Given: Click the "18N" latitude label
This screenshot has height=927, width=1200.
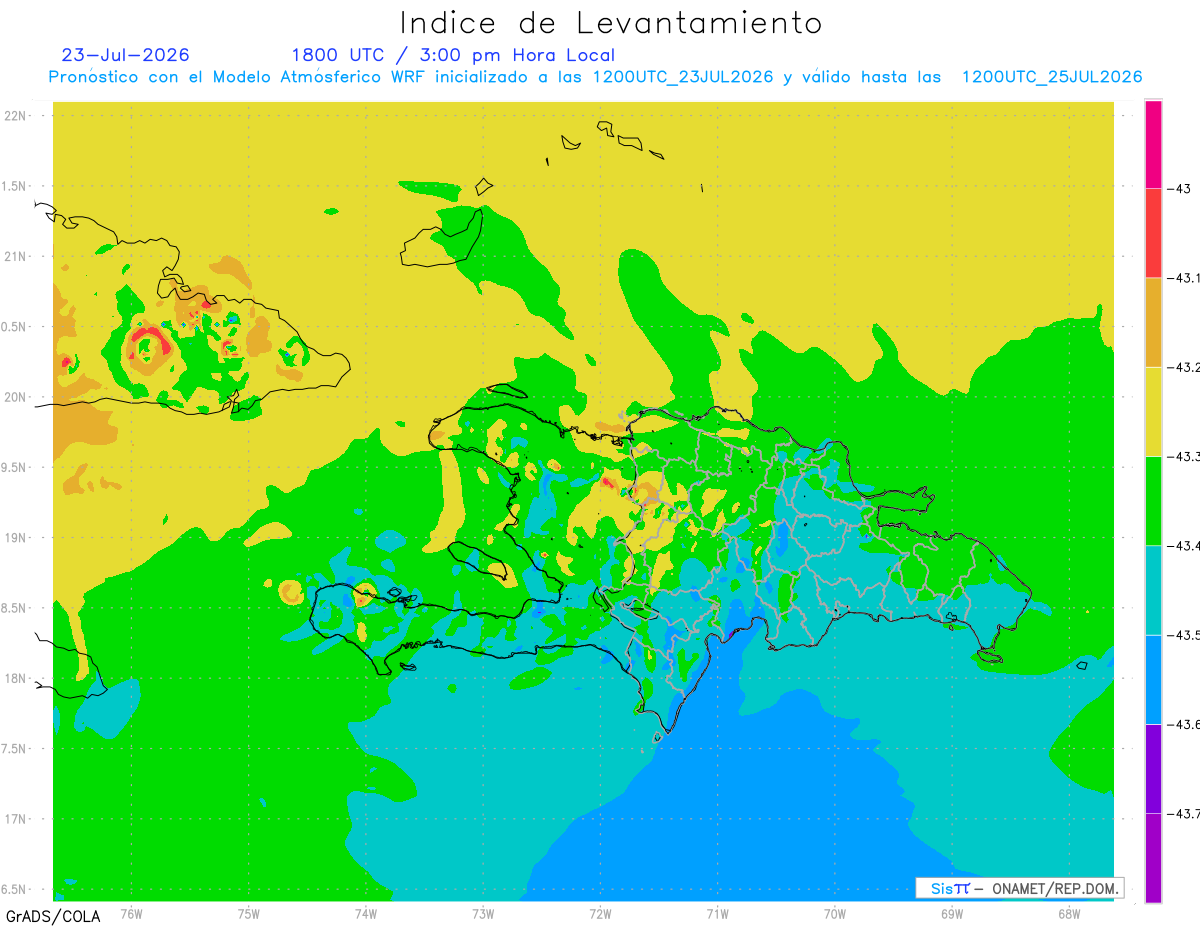Looking at the screenshot, I should (x=17, y=678).
